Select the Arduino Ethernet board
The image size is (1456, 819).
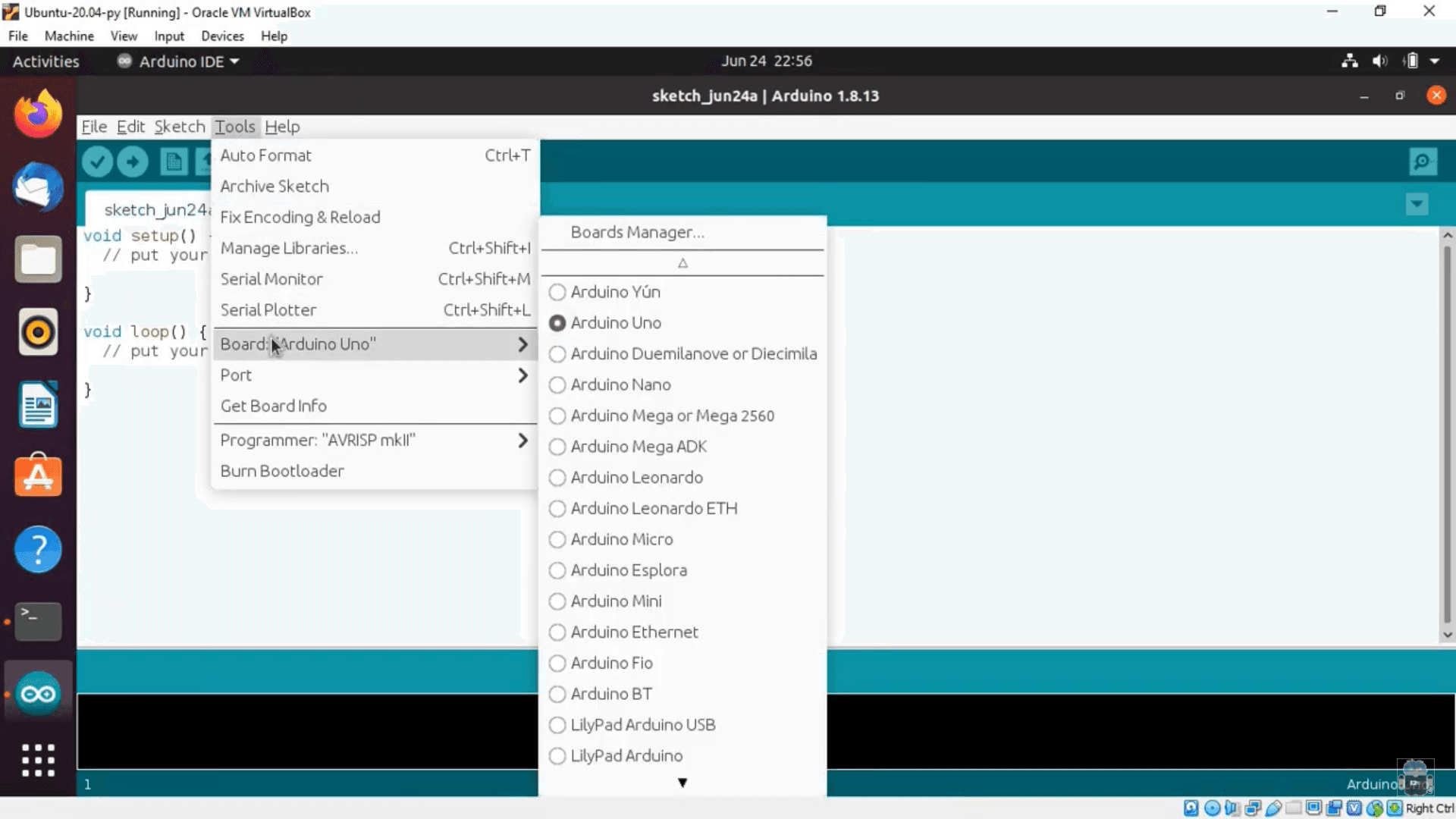point(682,632)
